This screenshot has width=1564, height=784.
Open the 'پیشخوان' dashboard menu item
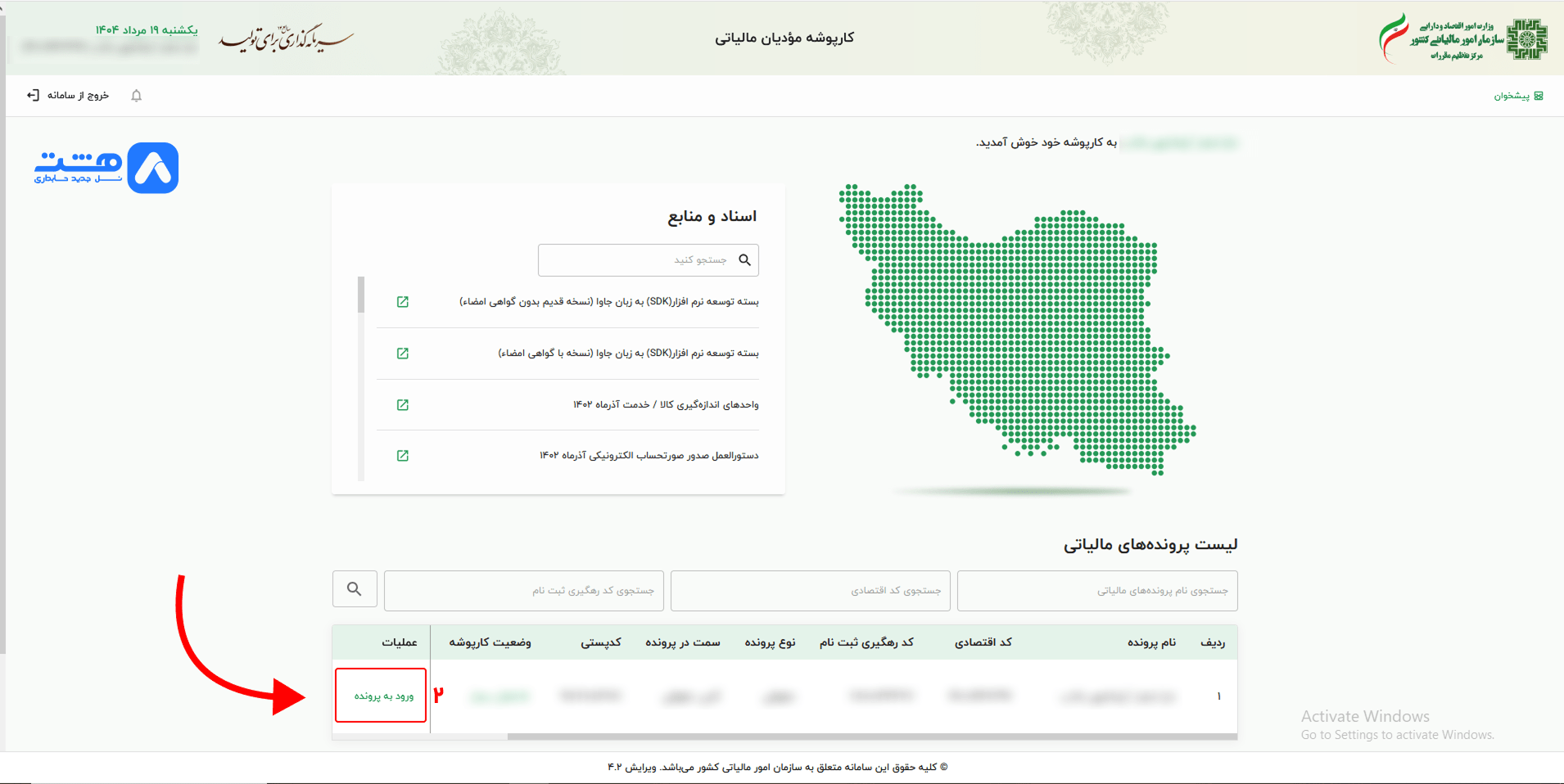point(1517,96)
